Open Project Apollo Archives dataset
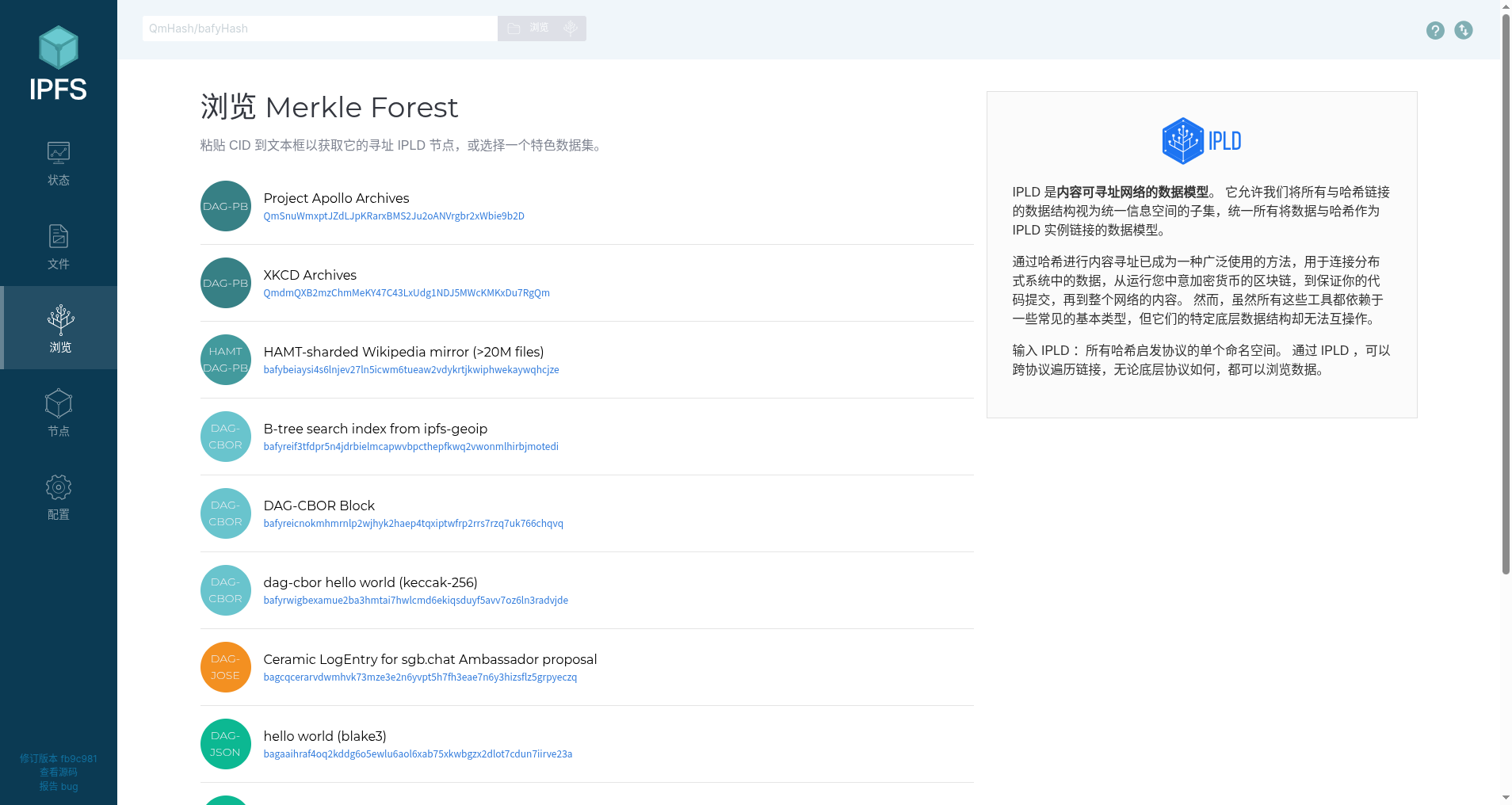 coord(336,198)
